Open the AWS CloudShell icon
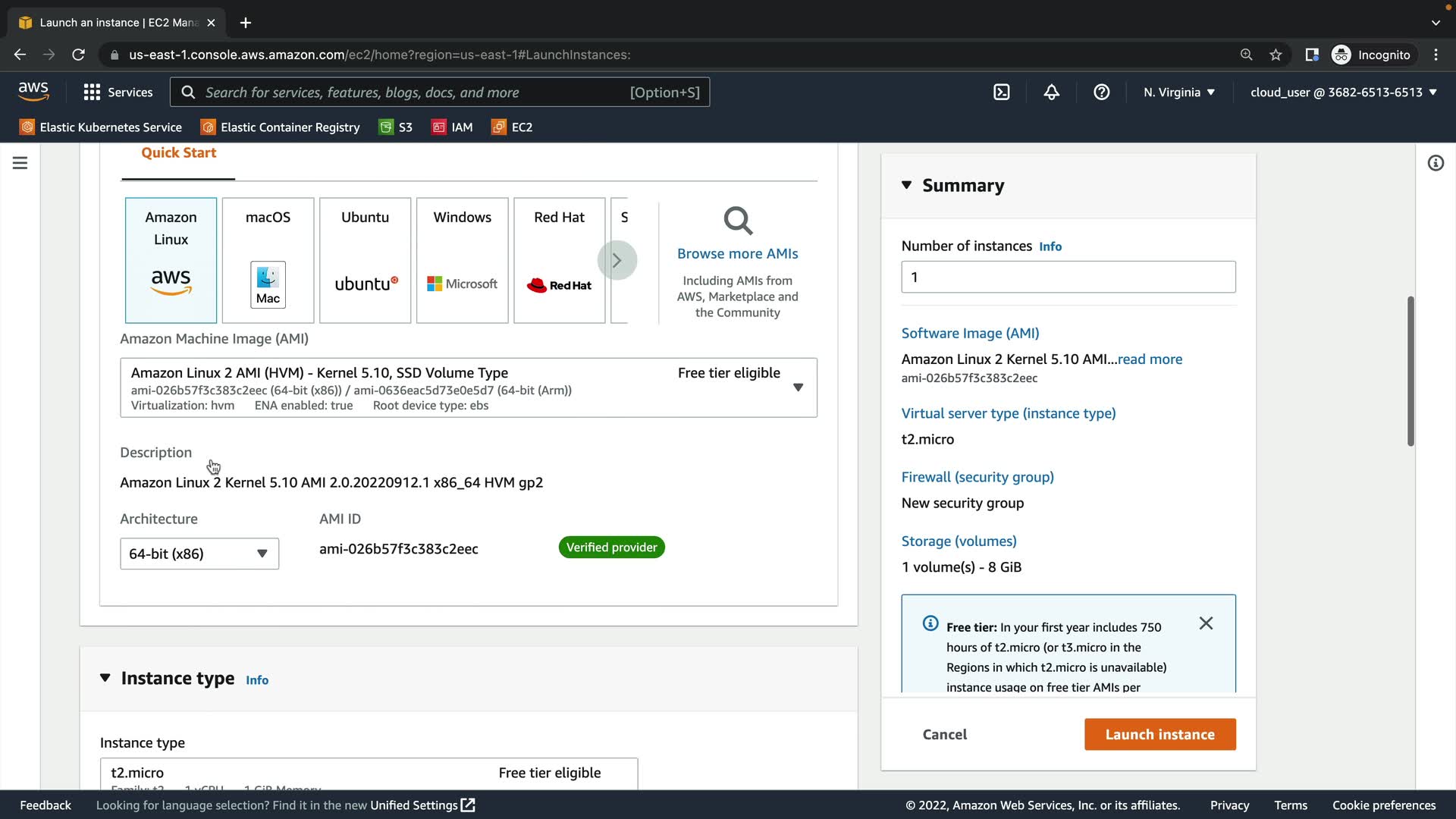This screenshot has width=1456, height=819. click(1001, 93)
